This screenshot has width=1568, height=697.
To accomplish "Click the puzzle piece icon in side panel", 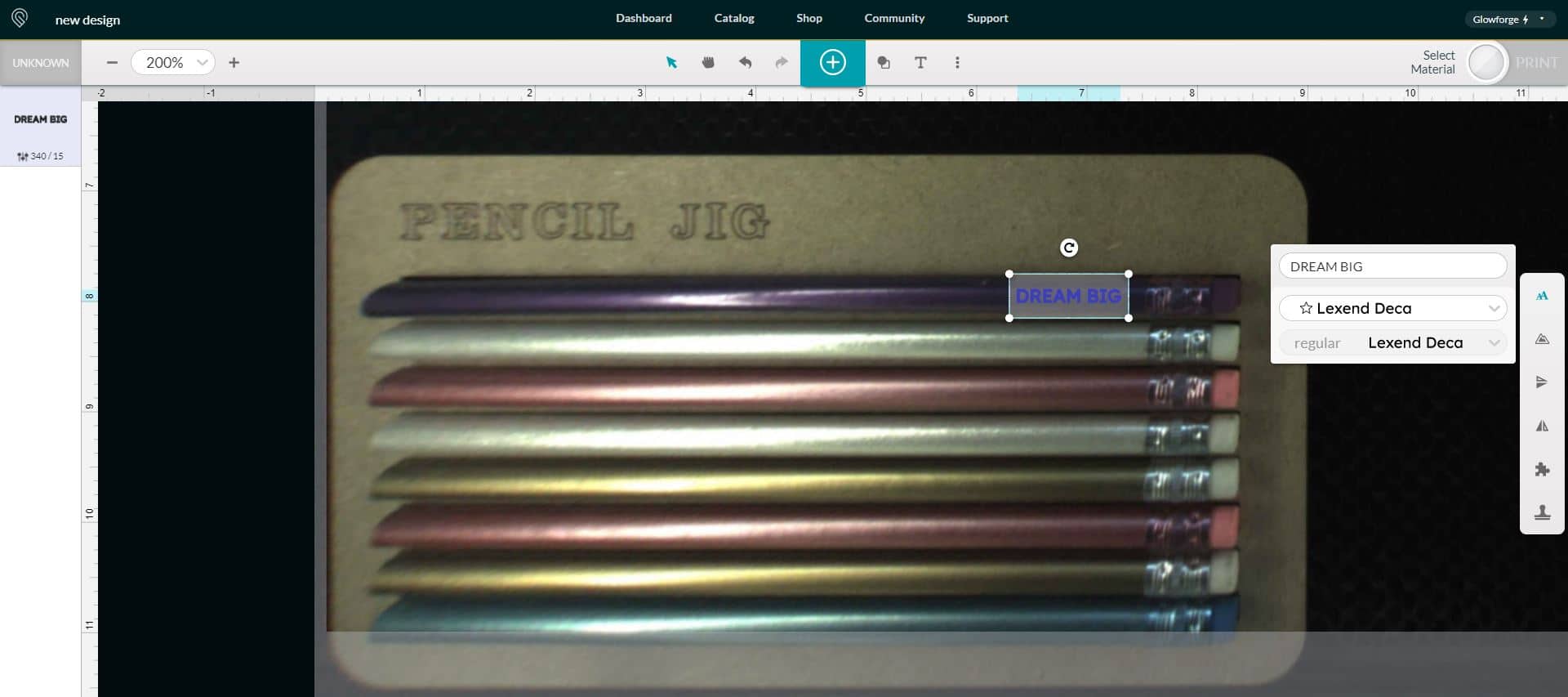I will (x=1542, y=469).
